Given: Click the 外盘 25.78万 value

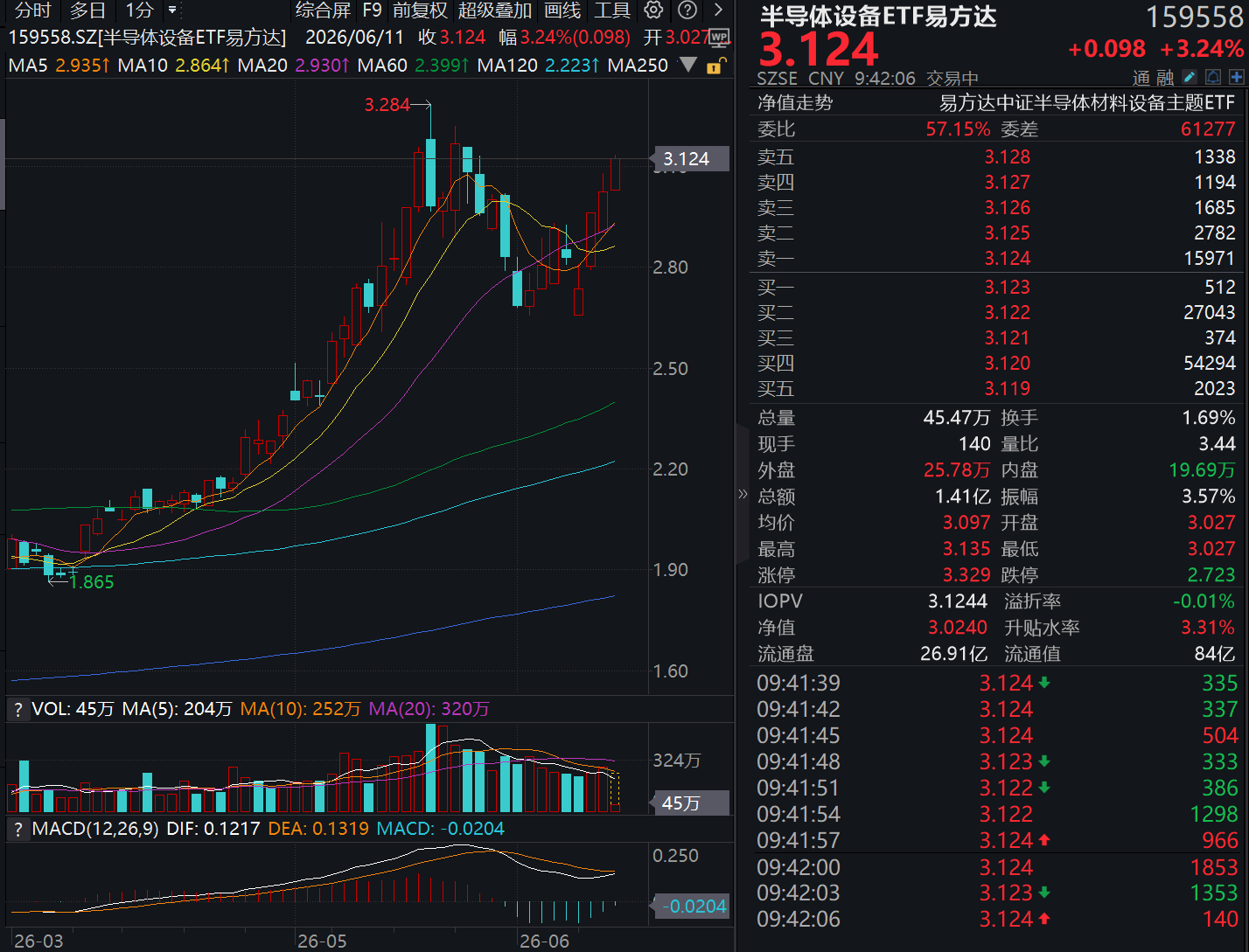Looking at the screenshot, I should tap(957, 470).
